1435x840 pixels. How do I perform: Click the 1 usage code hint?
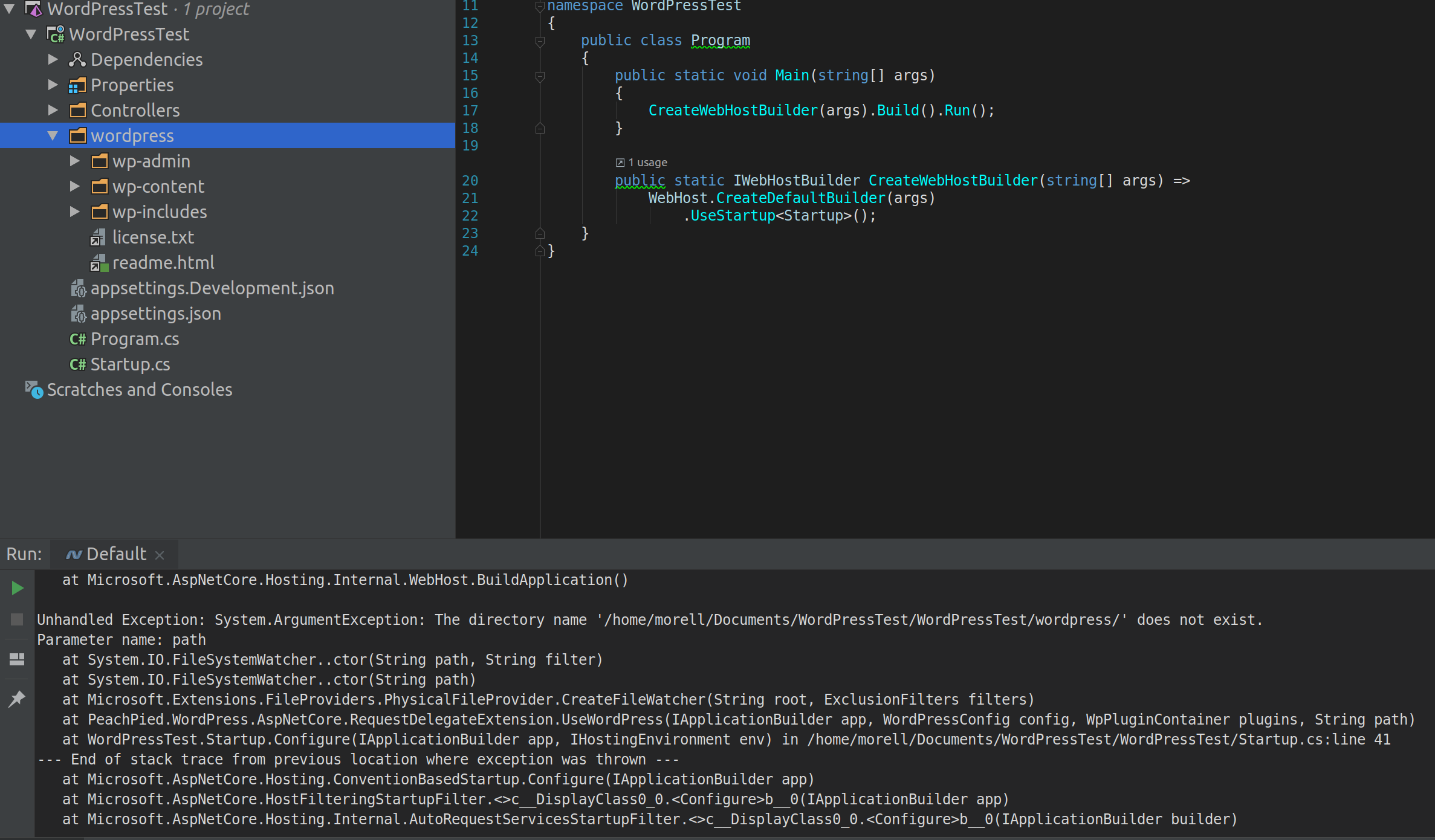tap(647, 163)
